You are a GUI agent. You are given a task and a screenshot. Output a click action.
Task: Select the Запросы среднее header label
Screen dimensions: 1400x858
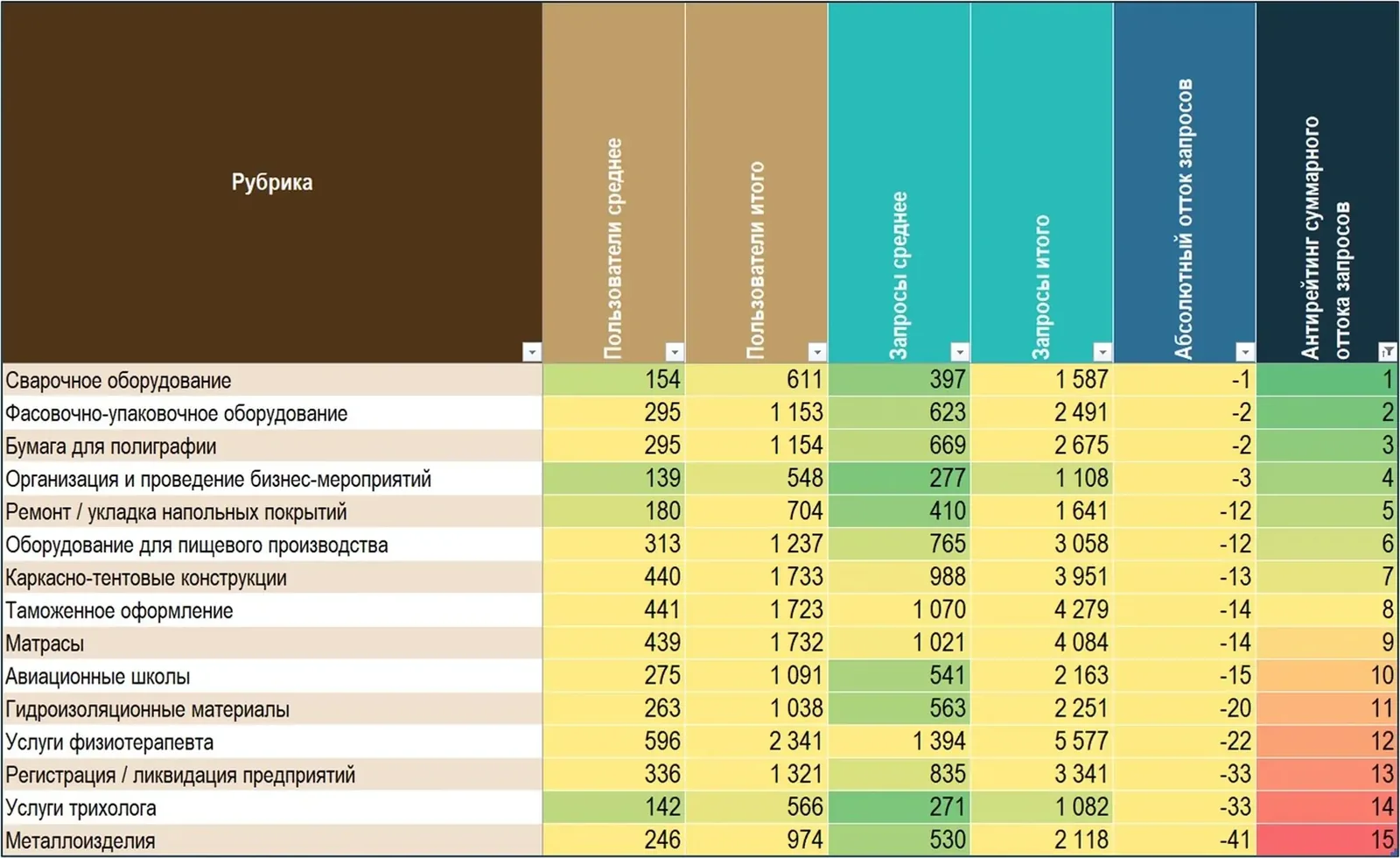coord(899,276)
